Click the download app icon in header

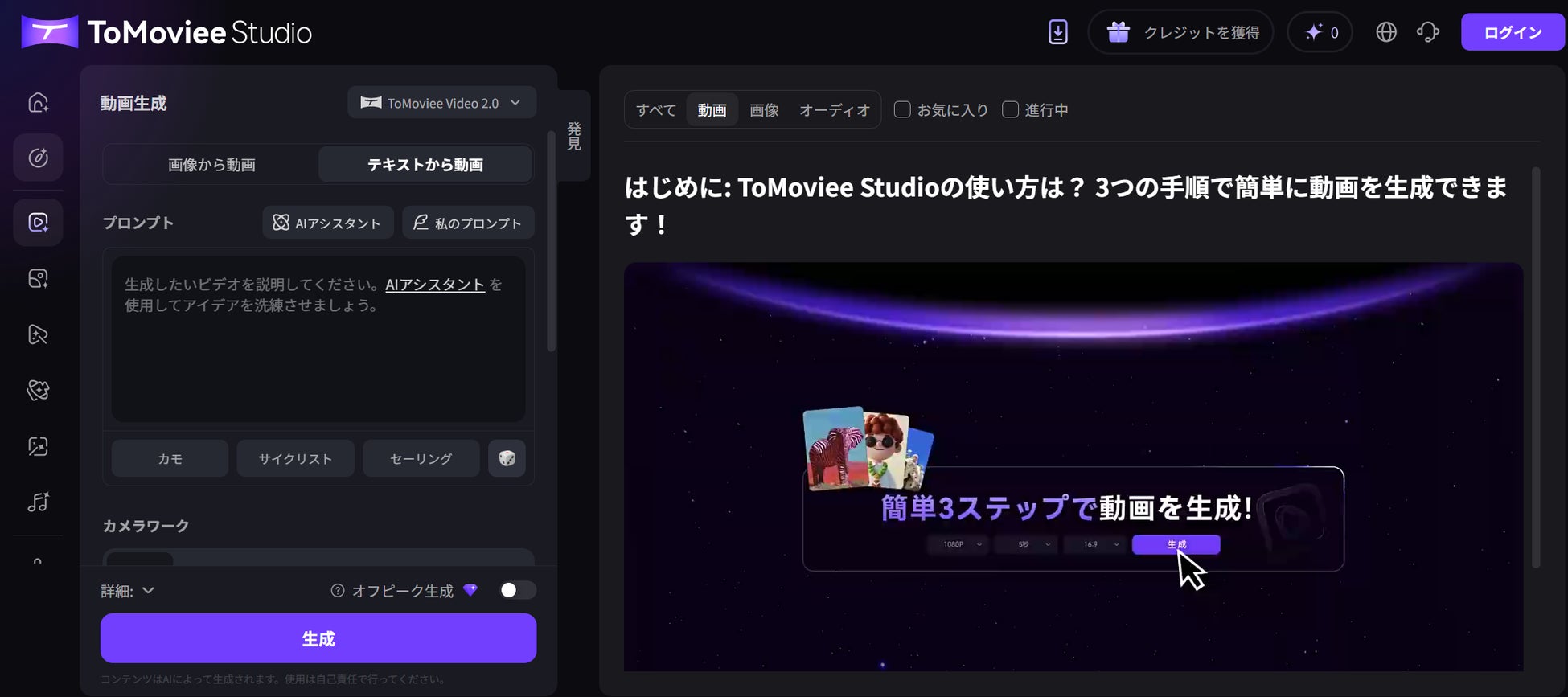(1058, 32)
